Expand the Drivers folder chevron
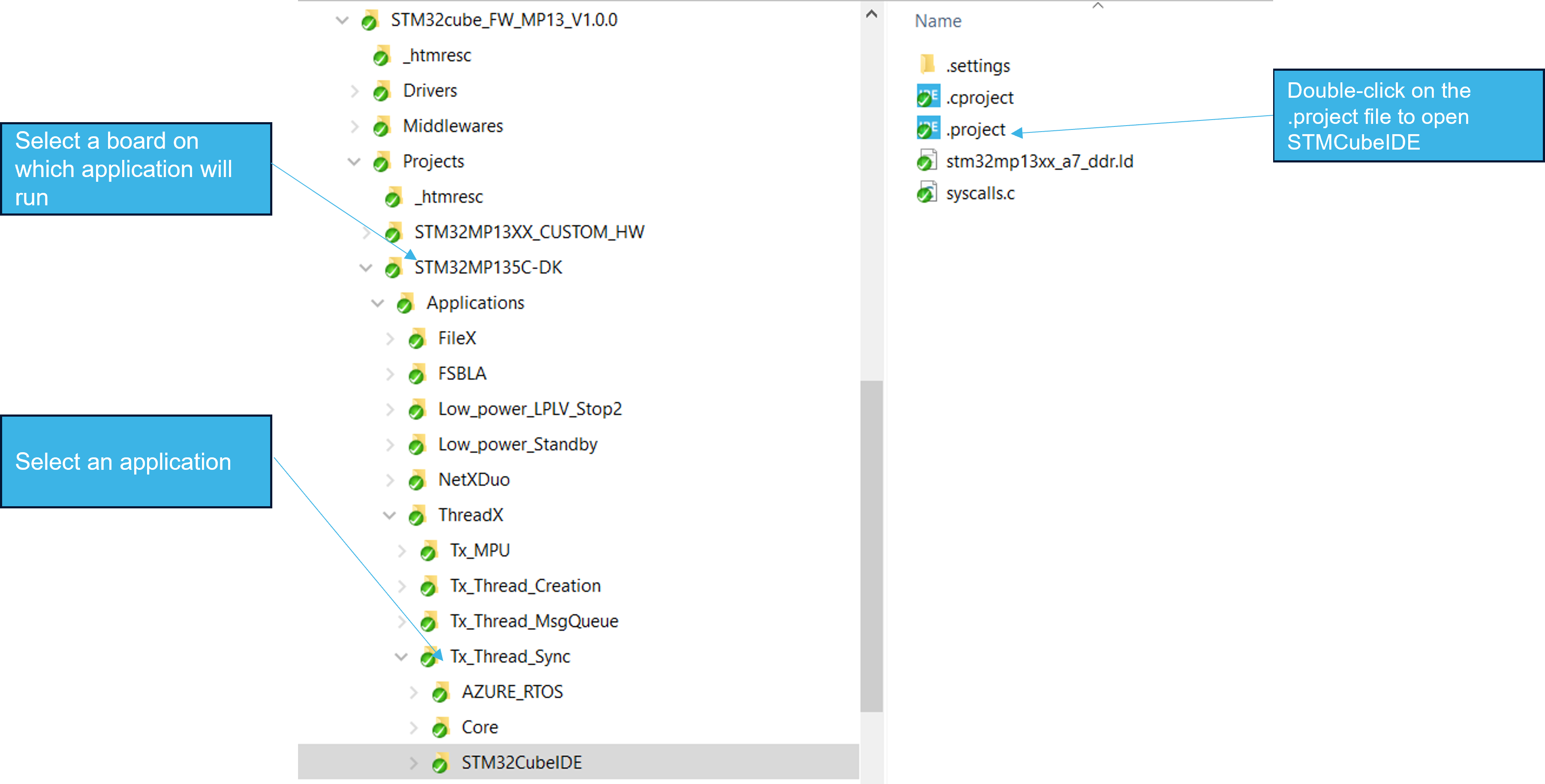The height and width of the screenshot is (784, 1545). [x=355, y=91]
